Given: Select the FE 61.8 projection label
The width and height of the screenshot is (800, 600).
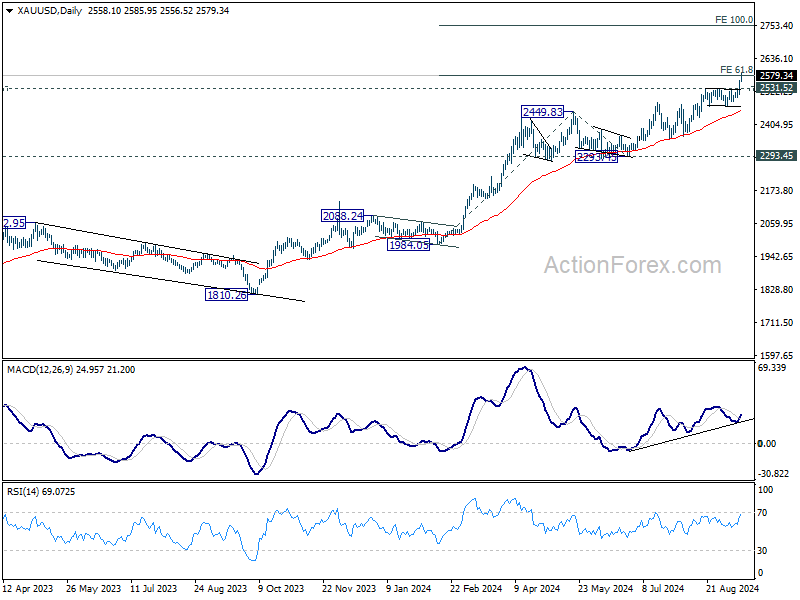Looking at the screenshot, I should coord(735,69).
